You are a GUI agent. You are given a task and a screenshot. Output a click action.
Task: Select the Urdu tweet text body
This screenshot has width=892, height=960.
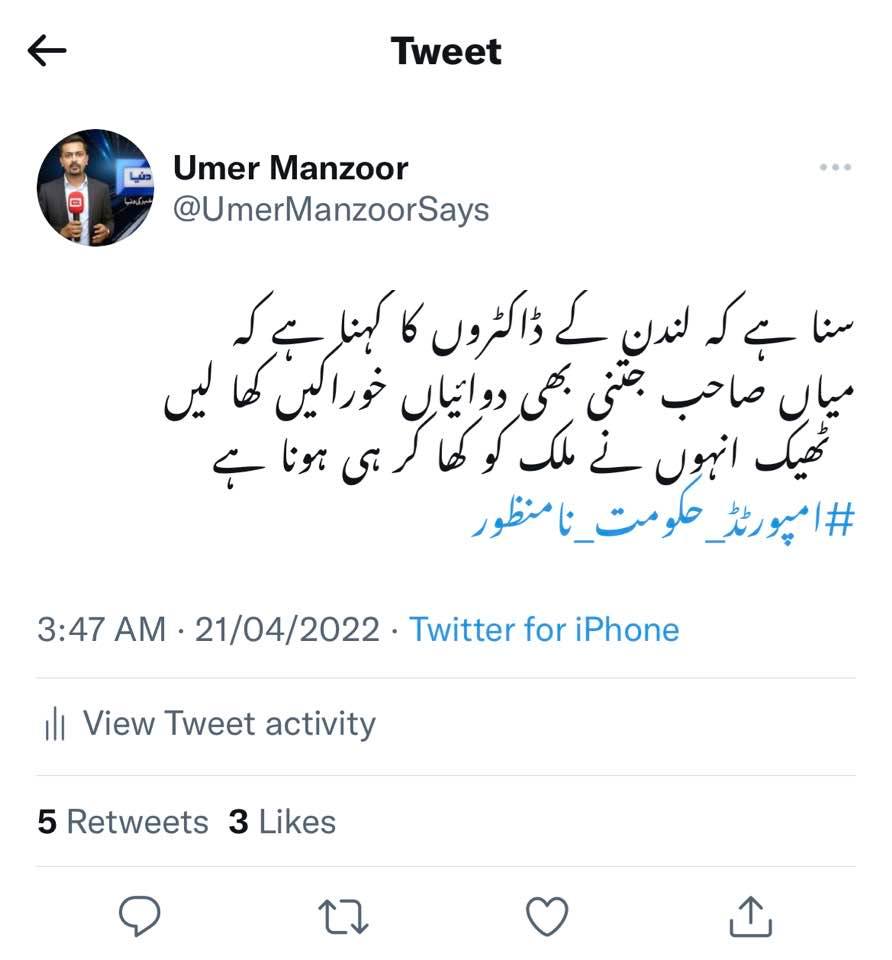(x=509, y=389)
